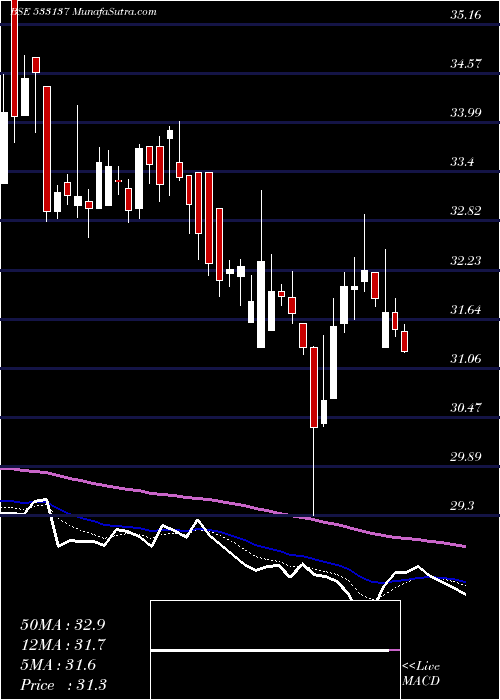Click the MACD indicator box
This screenshot has width=500, height=700.
coord(275,650)
